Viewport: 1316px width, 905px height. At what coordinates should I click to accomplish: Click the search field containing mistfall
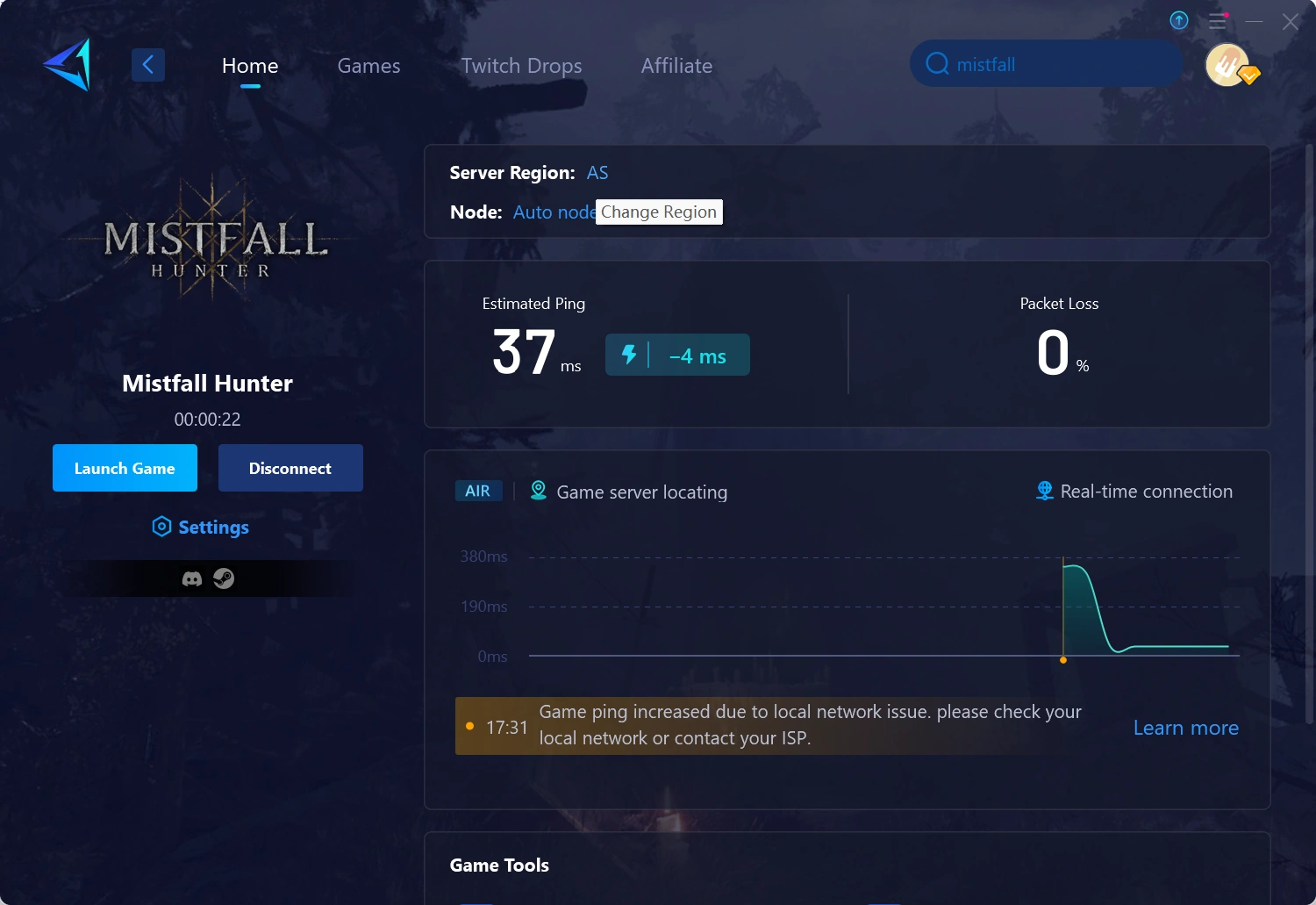[1047, 64]
